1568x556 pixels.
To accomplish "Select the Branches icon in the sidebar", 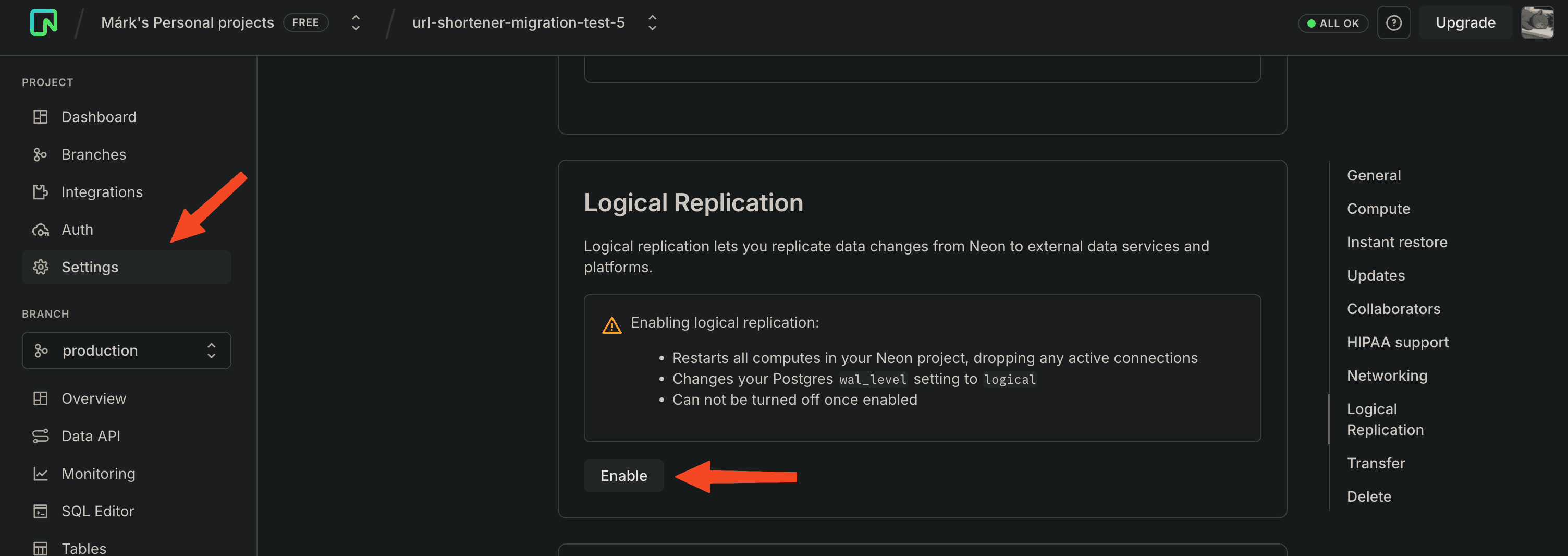I will tap(40, 154).
